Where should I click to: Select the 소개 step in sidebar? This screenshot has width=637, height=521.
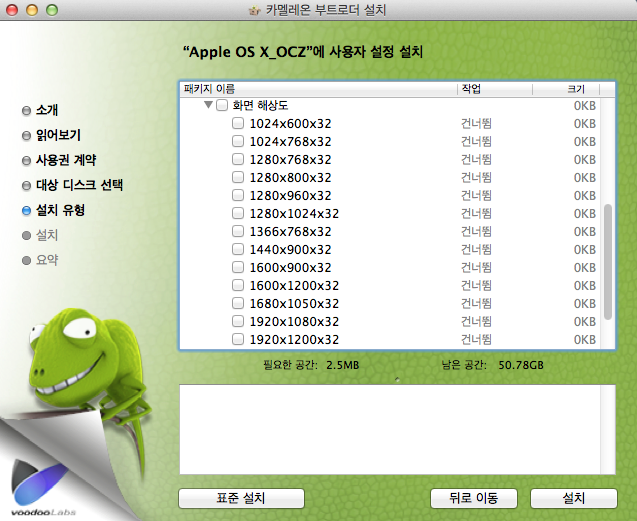47,110
